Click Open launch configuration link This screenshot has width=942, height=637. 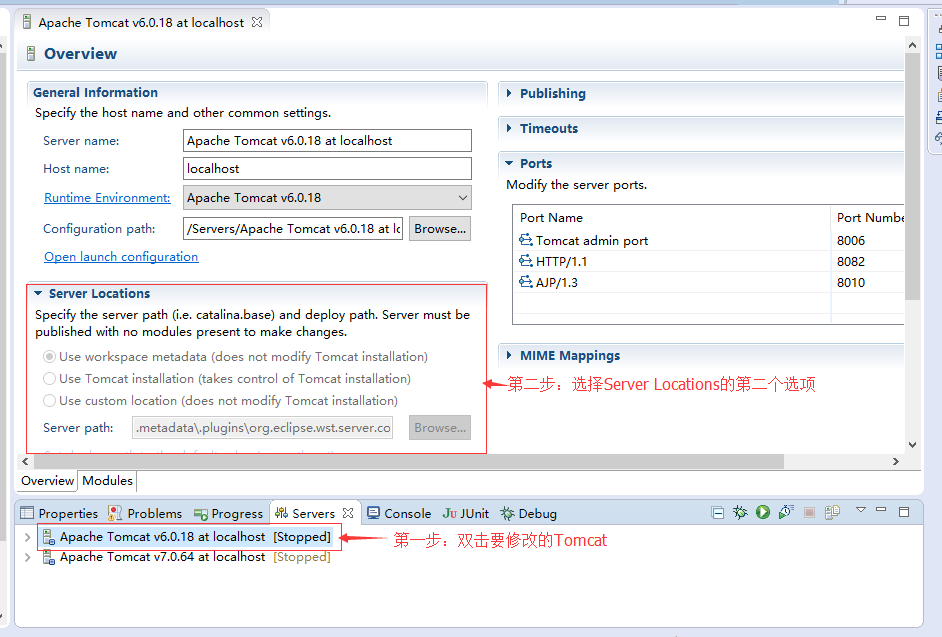(x=121, y=257)
